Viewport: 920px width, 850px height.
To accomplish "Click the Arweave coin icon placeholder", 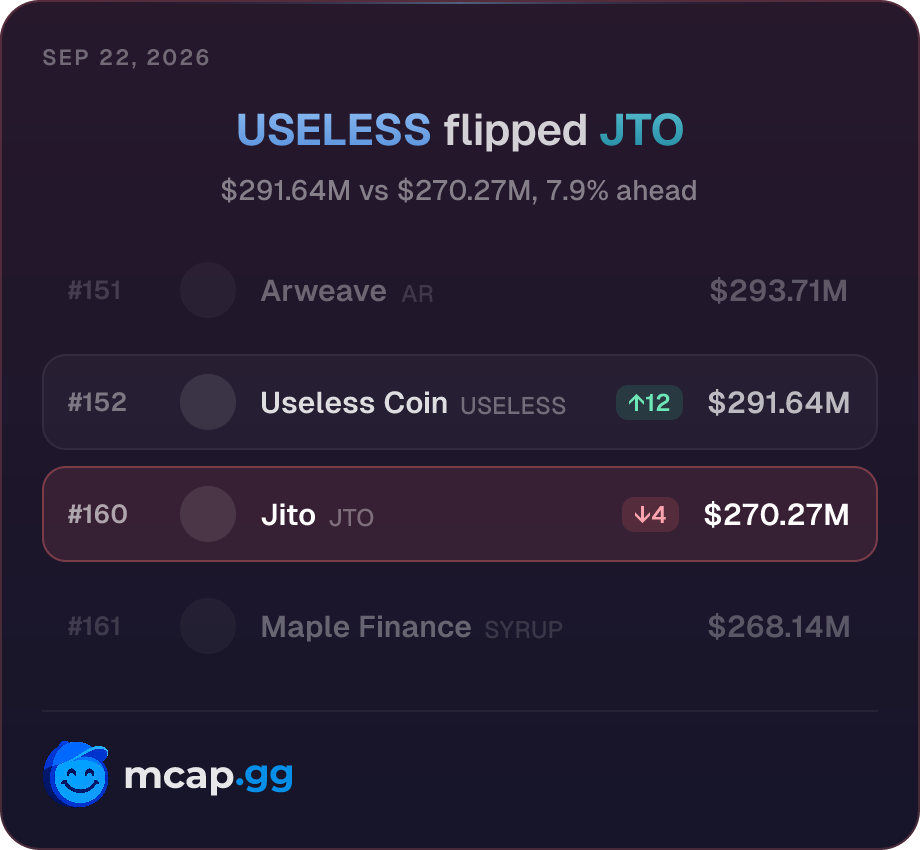I will (208, 290).
